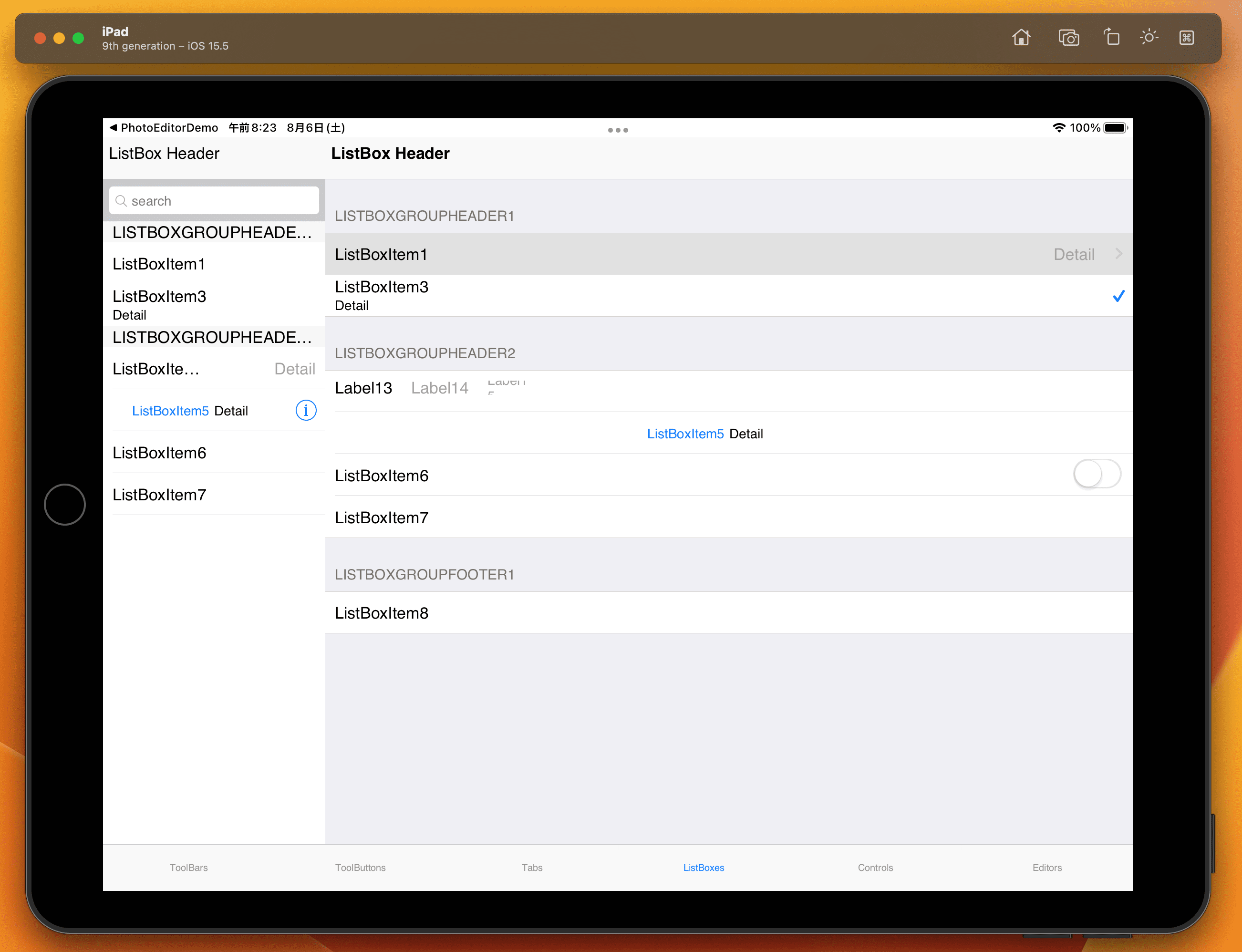
Task: Toggle appearance with the sun icon
Action: click(1149, 37)
